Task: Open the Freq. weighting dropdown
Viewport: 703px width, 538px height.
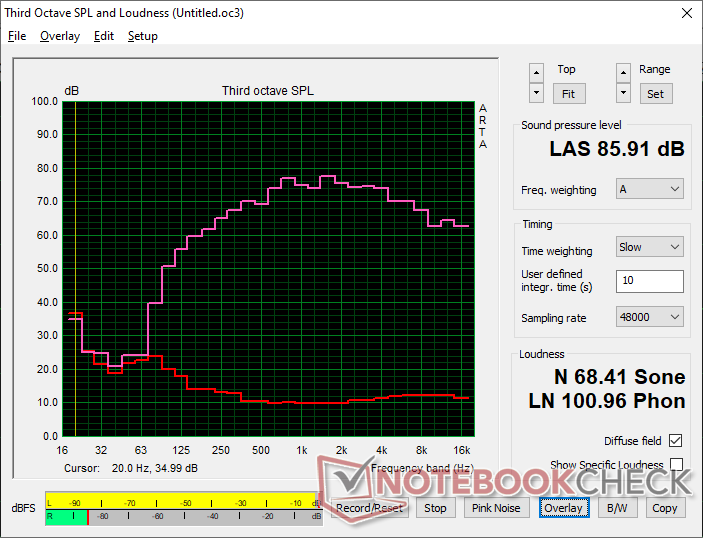Action: pos(650,189)
